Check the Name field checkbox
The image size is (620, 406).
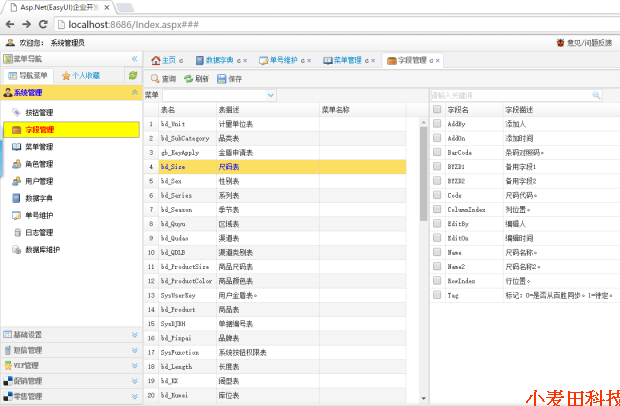pyautogui.click(x=437, y=252)
